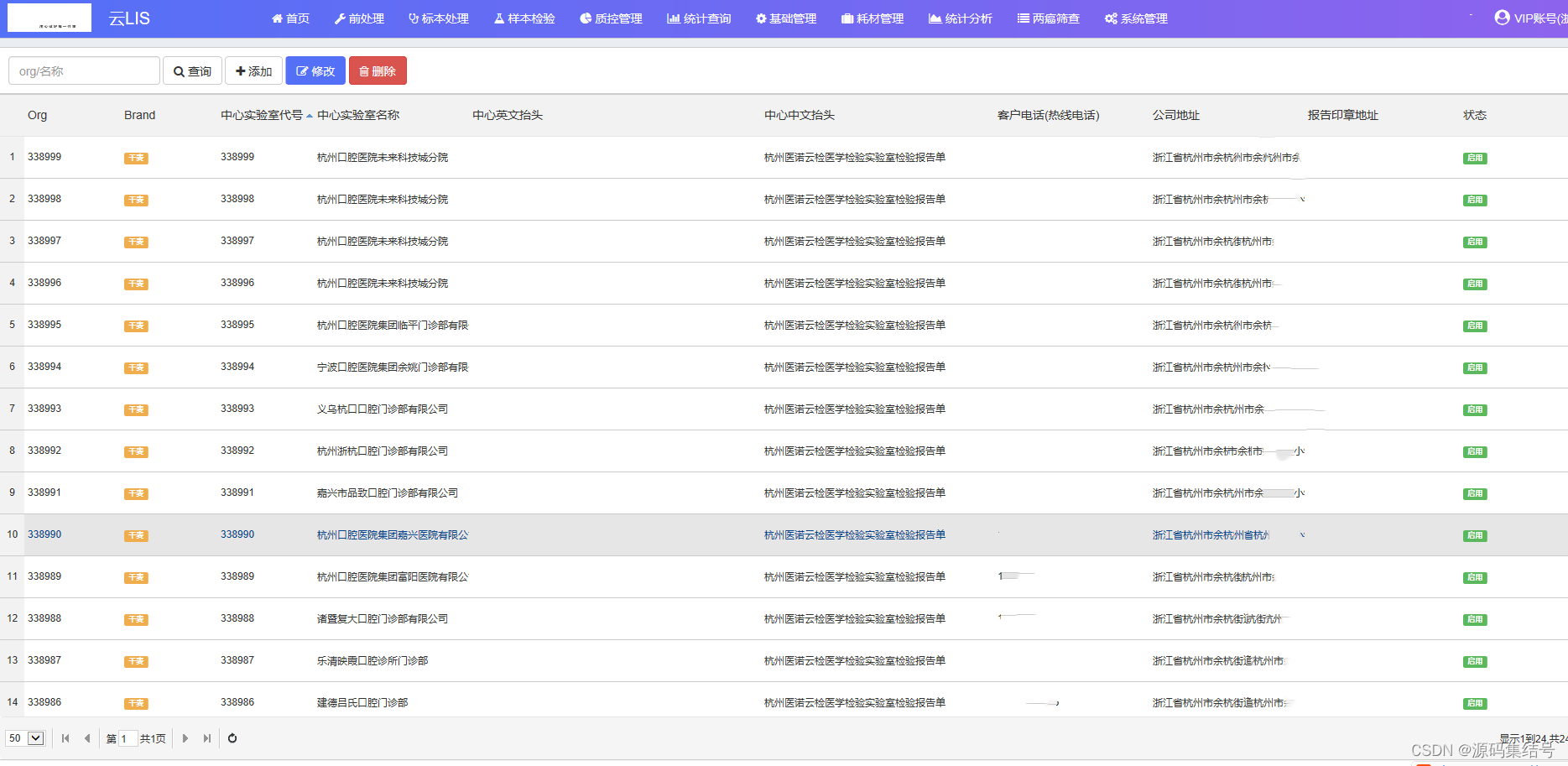Viewport: 1568px width, 766px height.
Task: Click 中心中文抬头 cell in row 338995
Action: 855,325
